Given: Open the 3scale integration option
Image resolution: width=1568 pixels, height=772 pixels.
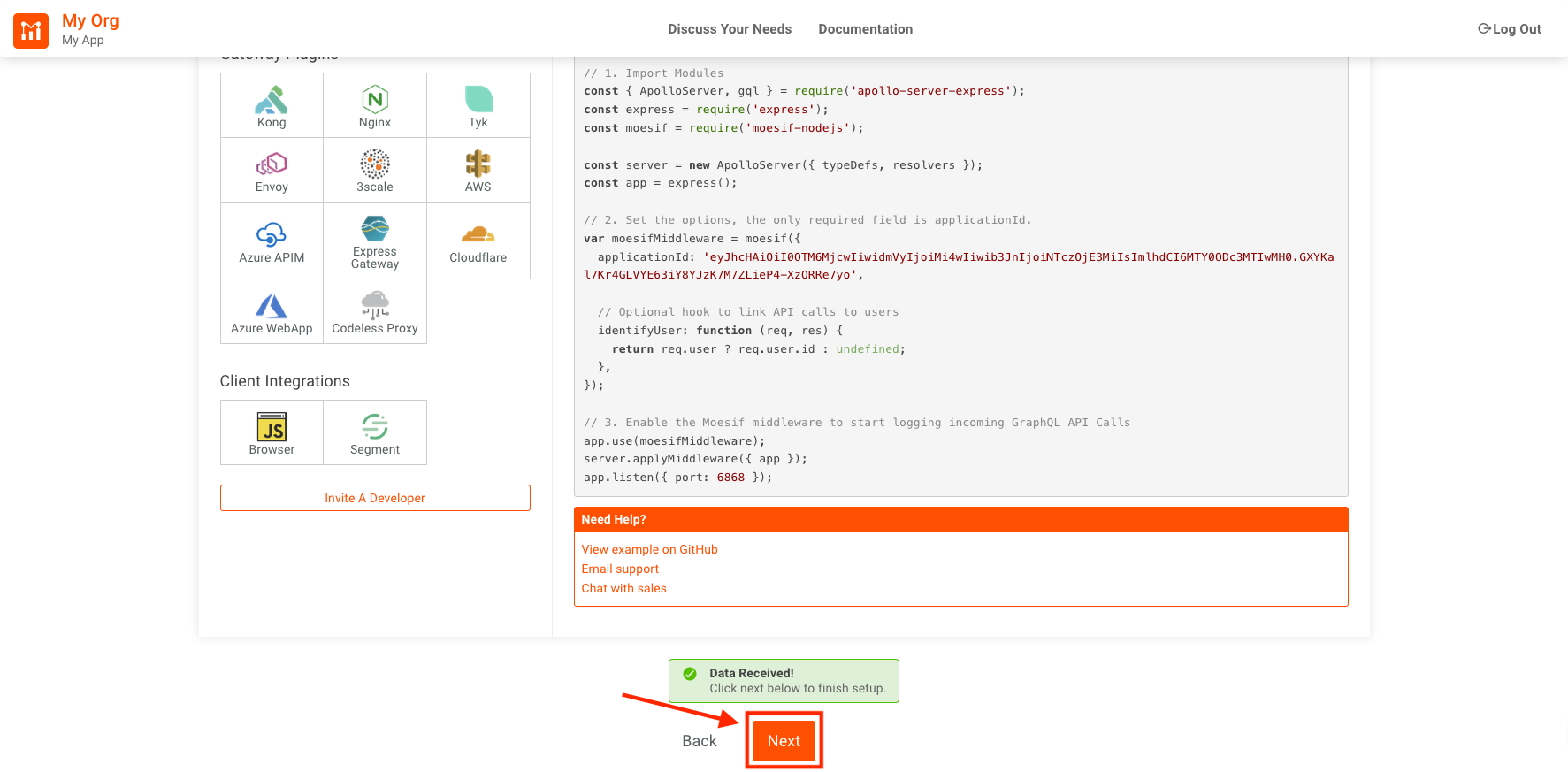Looking at the screenshot, I should (x=375, y=164).
